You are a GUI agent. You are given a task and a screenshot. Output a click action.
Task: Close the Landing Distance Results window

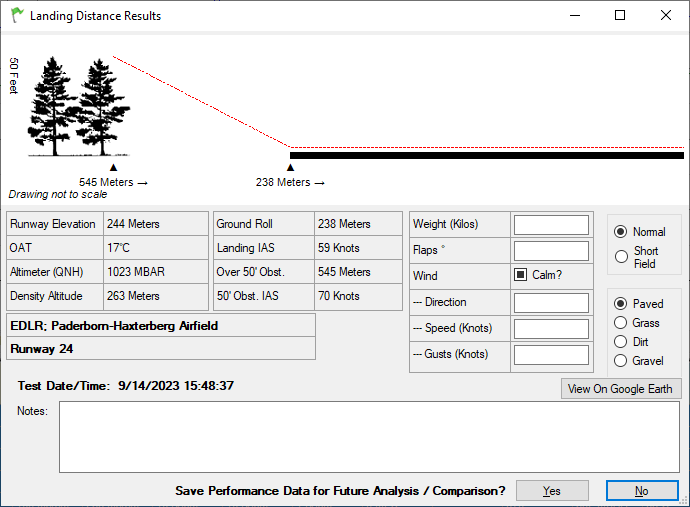click(666, 15)
